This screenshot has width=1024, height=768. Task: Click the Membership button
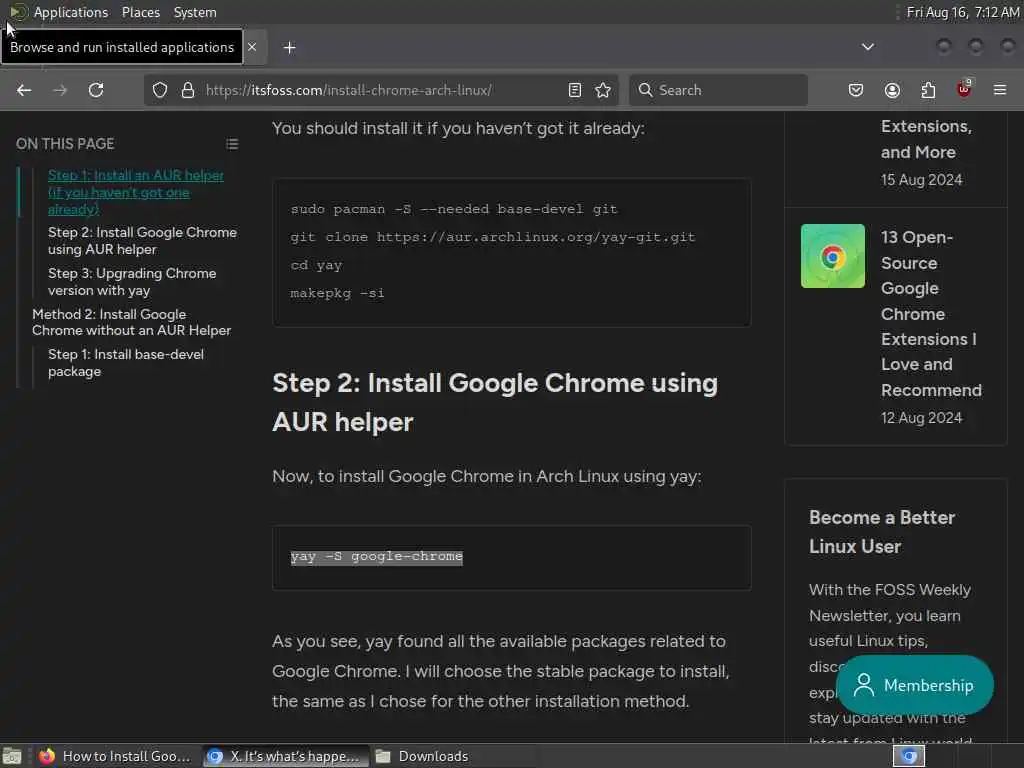coord(915,685)
